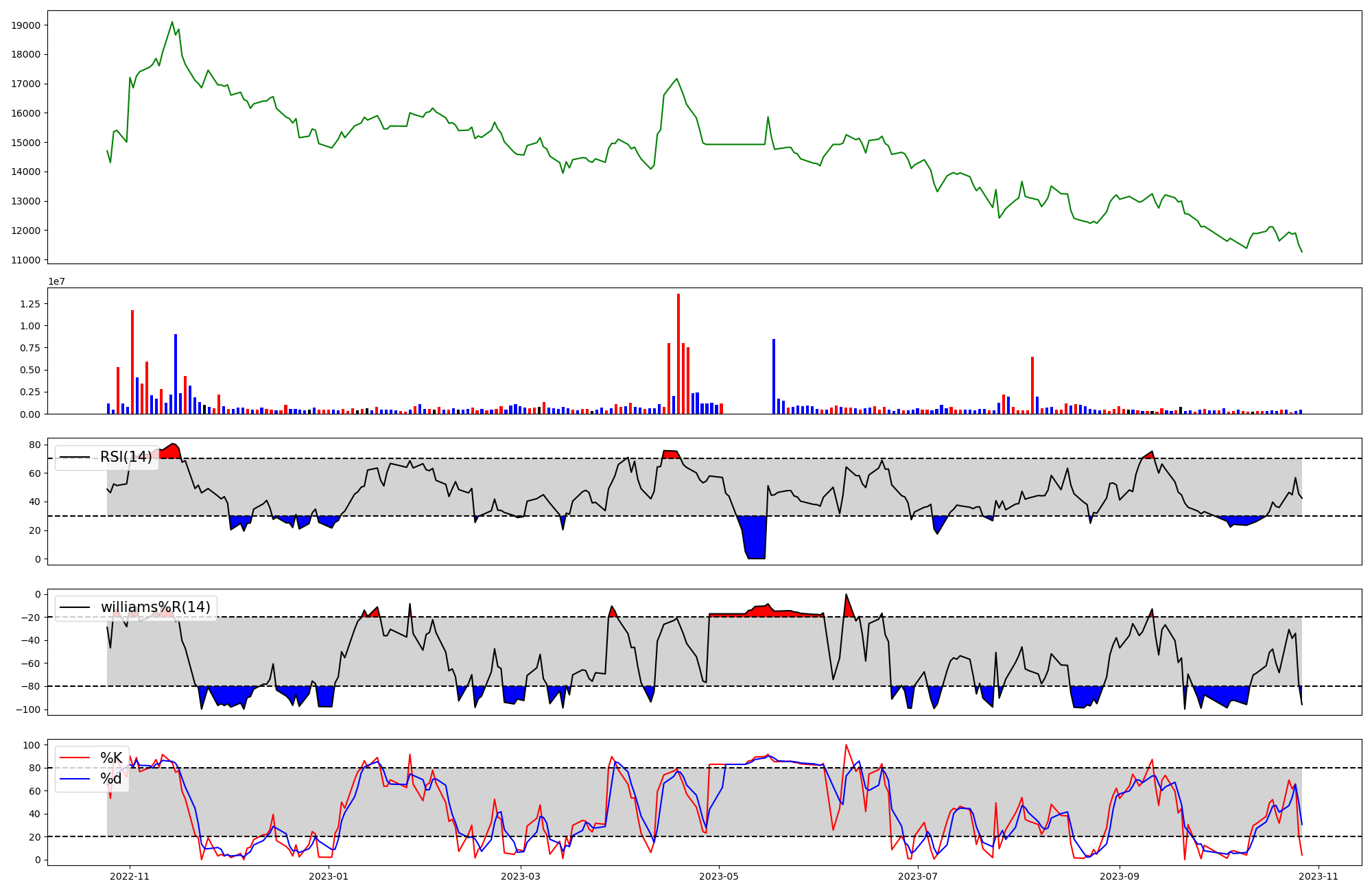
Task: Click the 2022-11 x-axis date label
Action: pyautogui.click(x=130, y=876)
